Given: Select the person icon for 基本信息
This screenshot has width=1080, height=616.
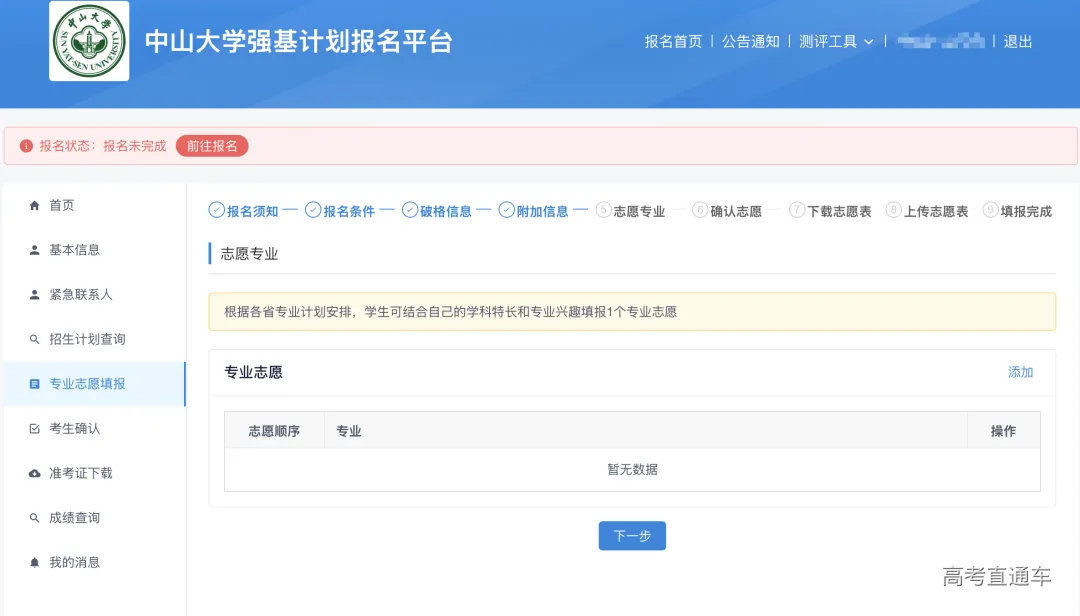Looking at the screenshot, I should tap(35, 249).
